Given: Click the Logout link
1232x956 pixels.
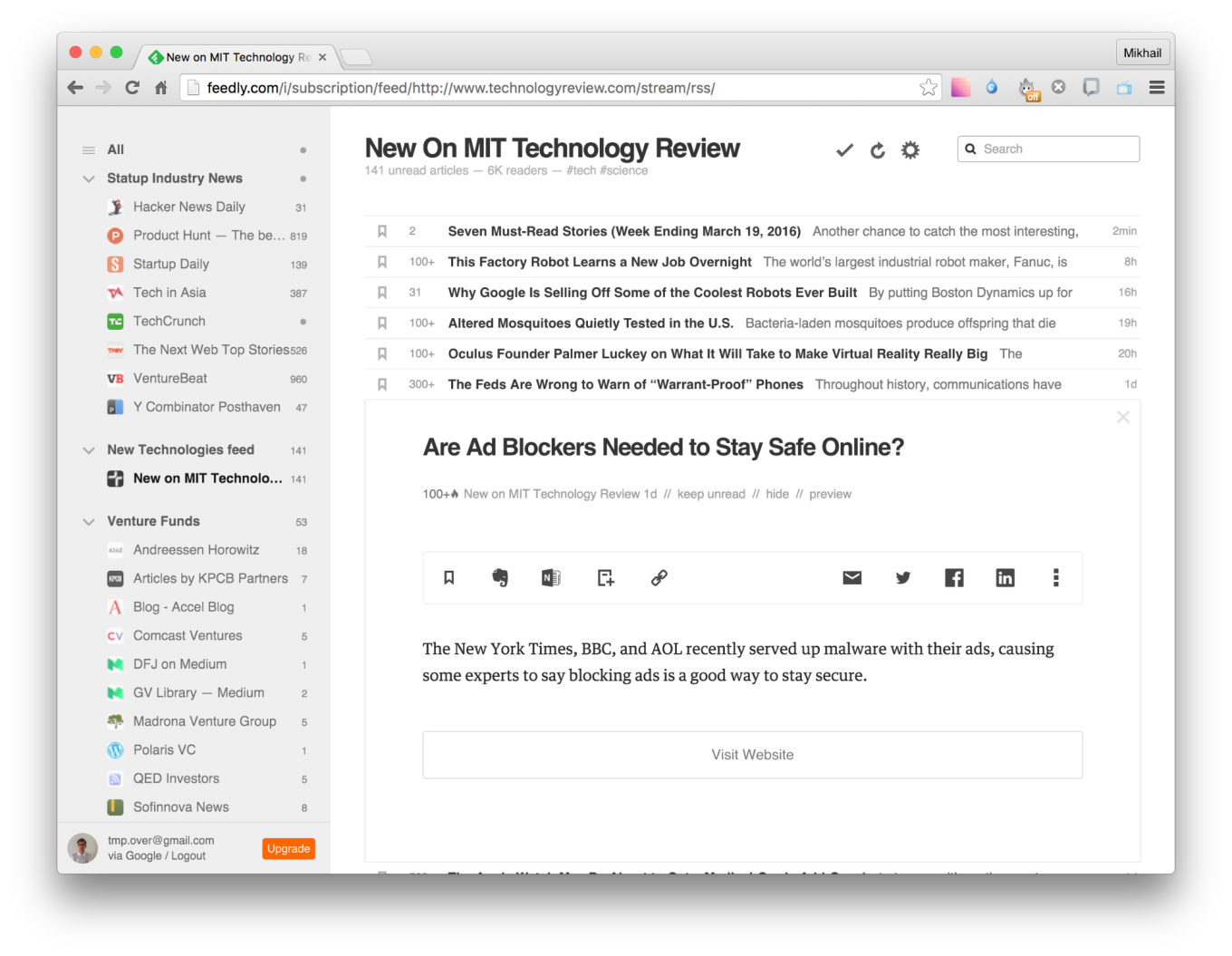Looking at the screenshot, I should point(188,856).
